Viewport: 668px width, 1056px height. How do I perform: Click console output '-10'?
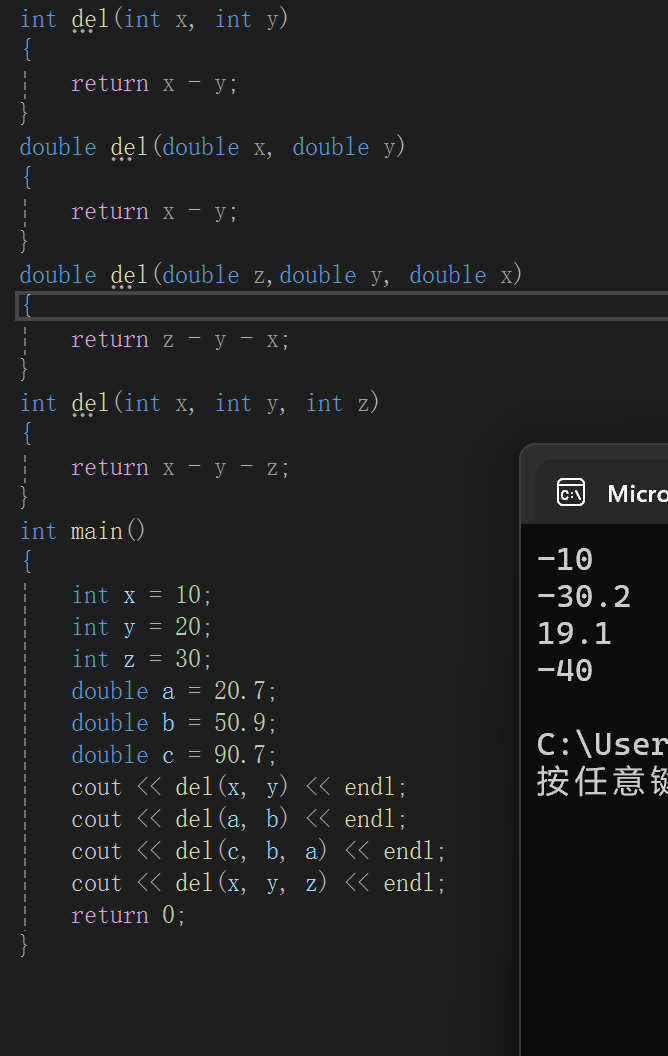click(x=564, y=560)
